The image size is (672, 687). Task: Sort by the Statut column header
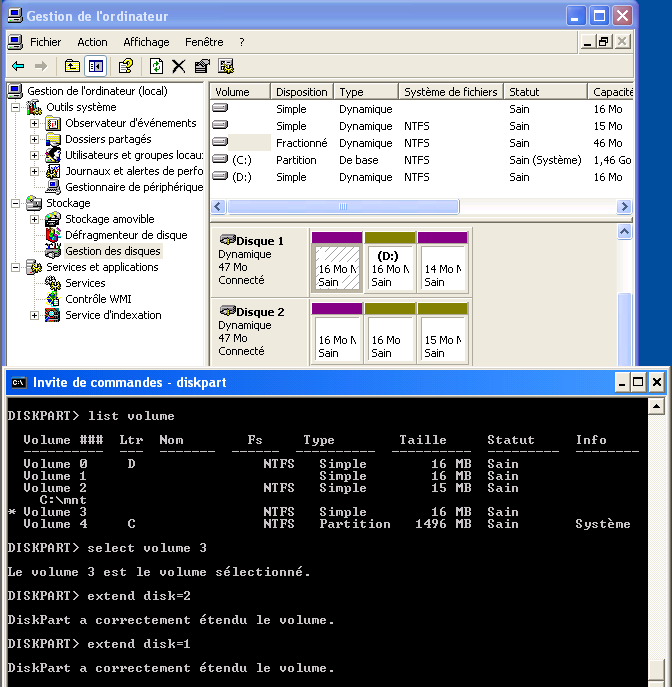click(x=545, y=92)
